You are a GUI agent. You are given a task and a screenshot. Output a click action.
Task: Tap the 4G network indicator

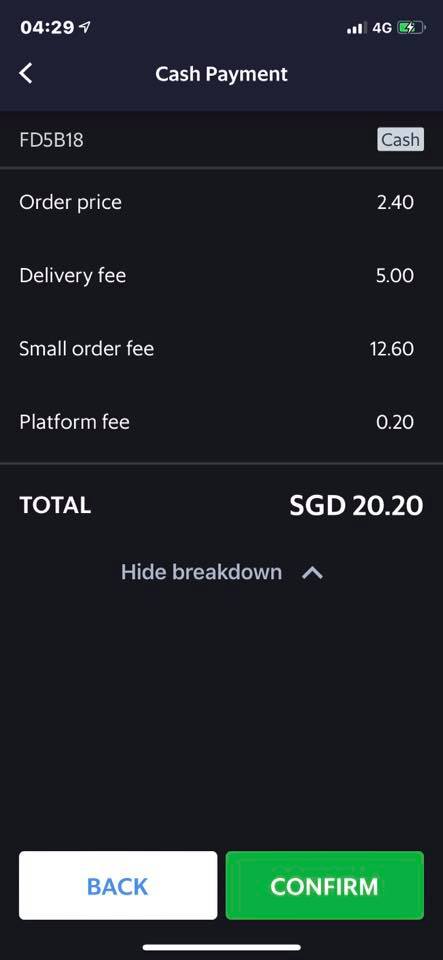[382, 28]
